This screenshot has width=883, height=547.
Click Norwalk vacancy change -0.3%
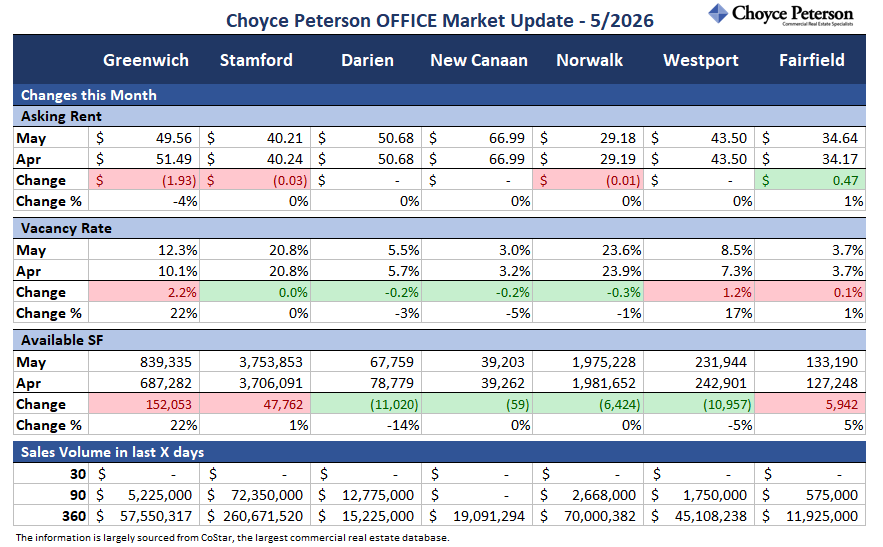click(623, 293)
